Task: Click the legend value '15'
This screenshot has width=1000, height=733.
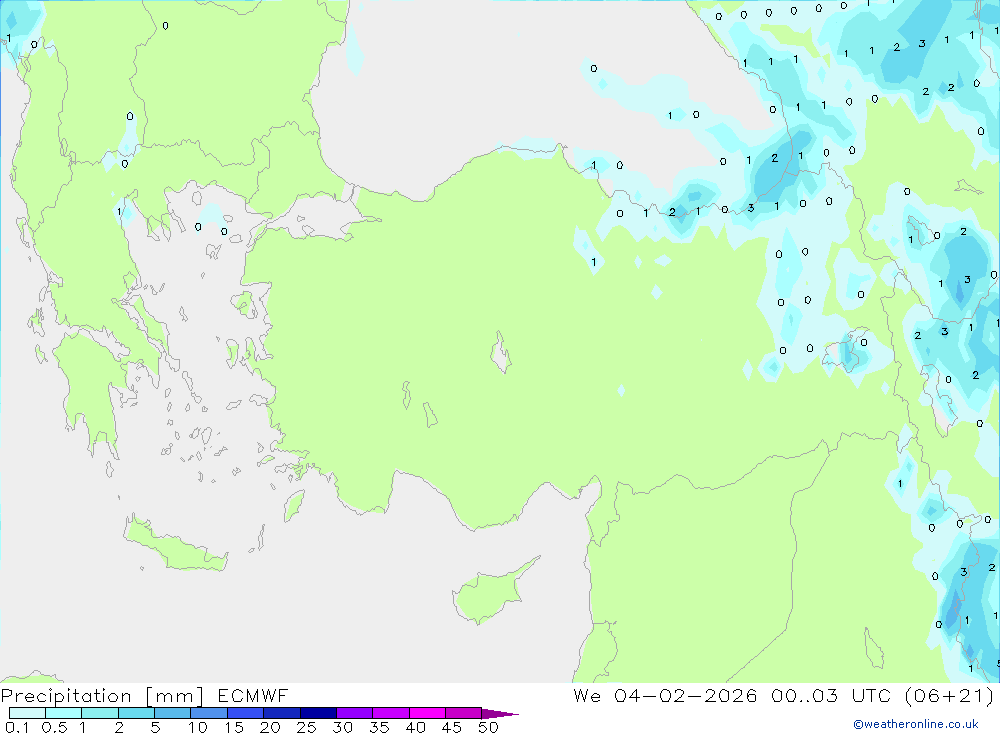Action: click(234, 727)
